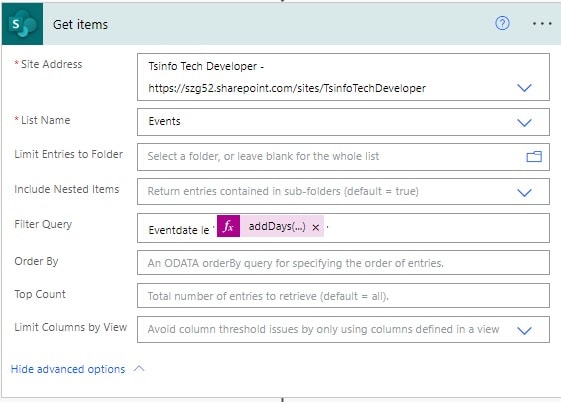The image size is (561, 402).
Task: Click the Order By label
Action: [x=36, y=261]
